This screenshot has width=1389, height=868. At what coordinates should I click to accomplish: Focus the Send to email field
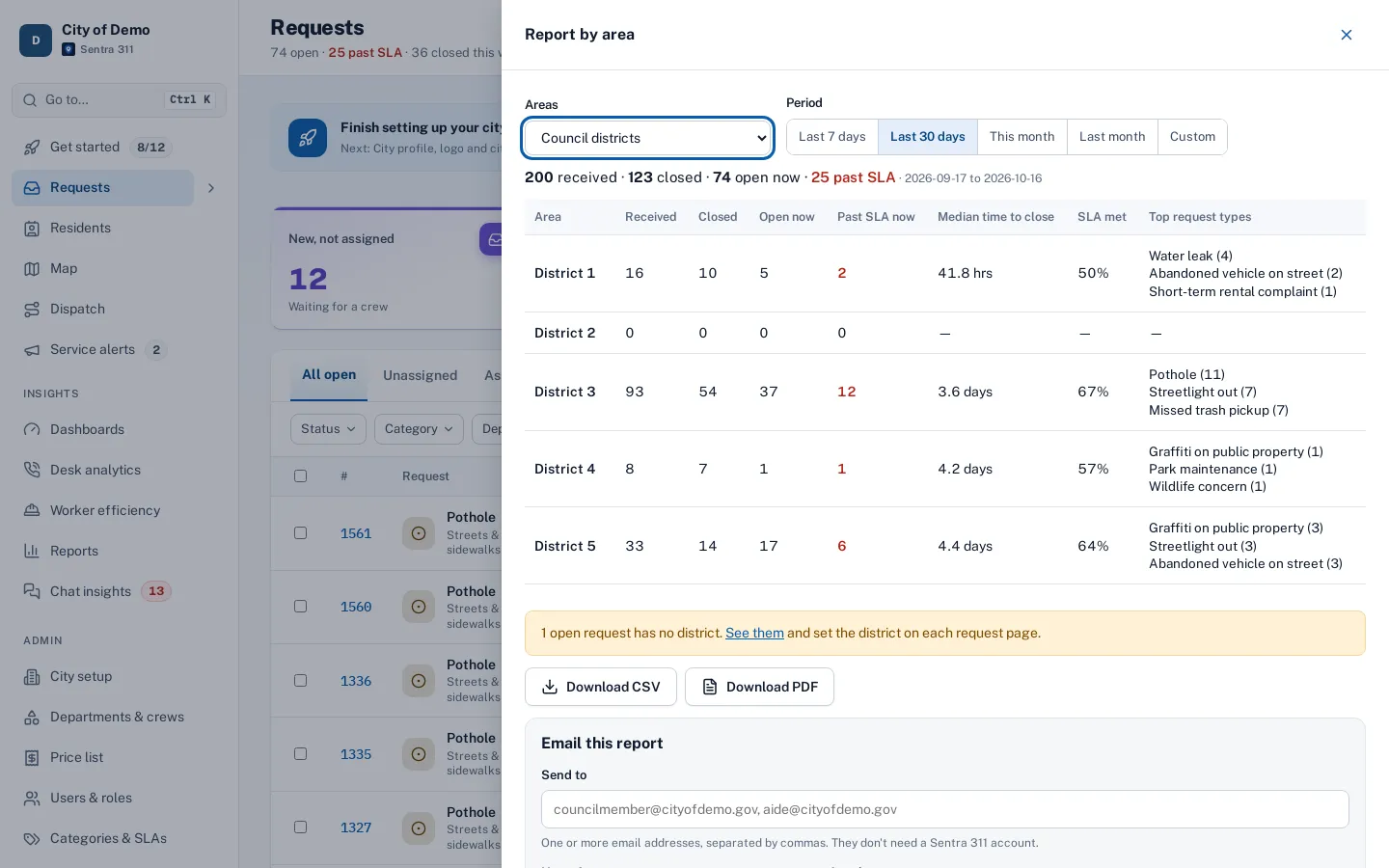coord(945,809)
